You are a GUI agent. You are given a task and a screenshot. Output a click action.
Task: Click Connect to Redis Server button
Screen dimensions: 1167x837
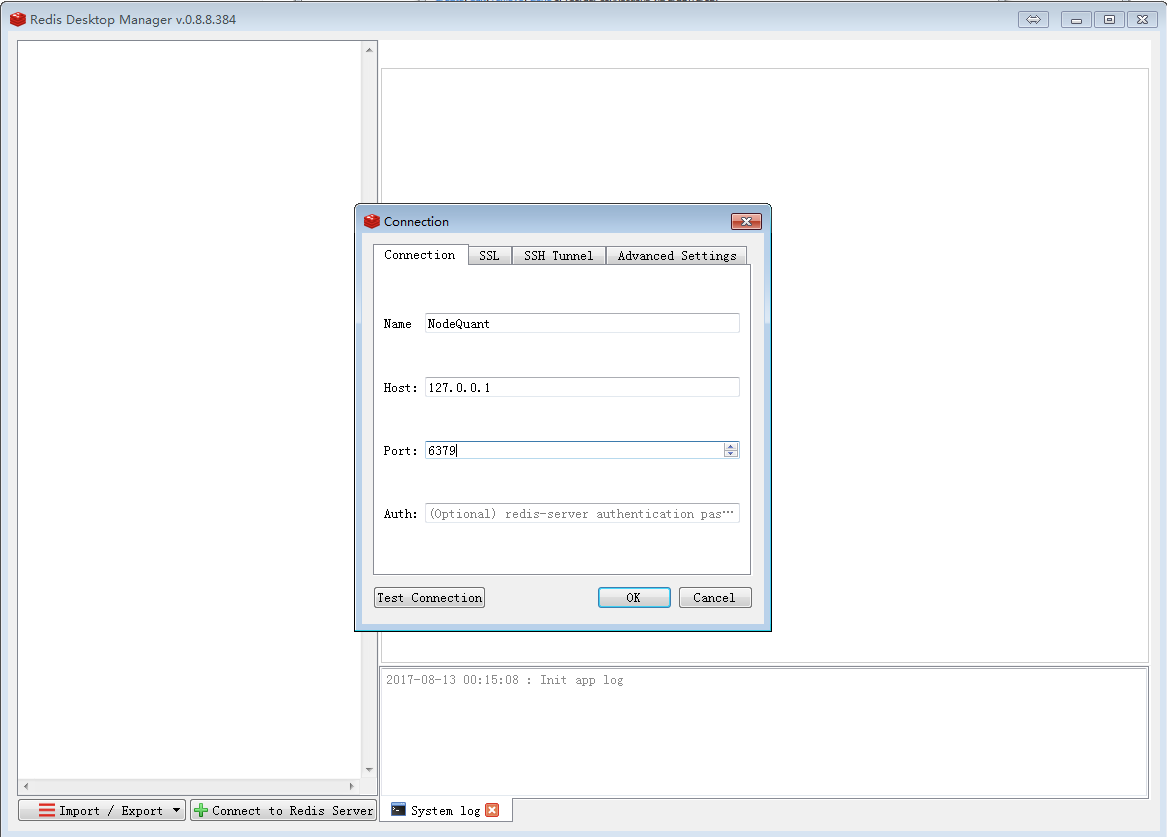(284, 810)
